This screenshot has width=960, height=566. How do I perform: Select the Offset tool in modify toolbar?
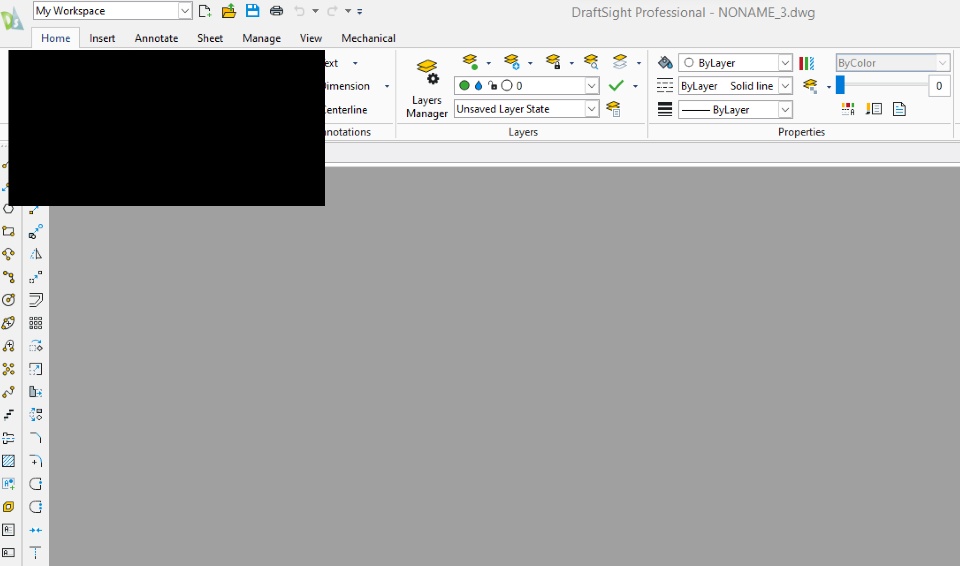coord(36,300)
